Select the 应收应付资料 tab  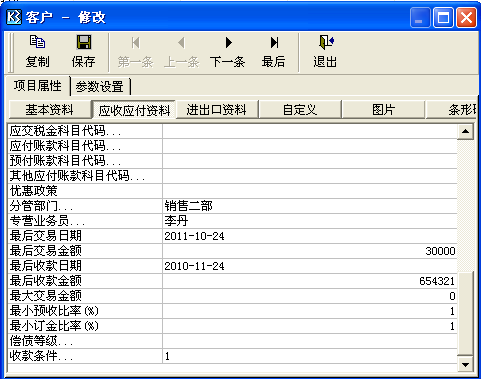click(x=134, y=110)
